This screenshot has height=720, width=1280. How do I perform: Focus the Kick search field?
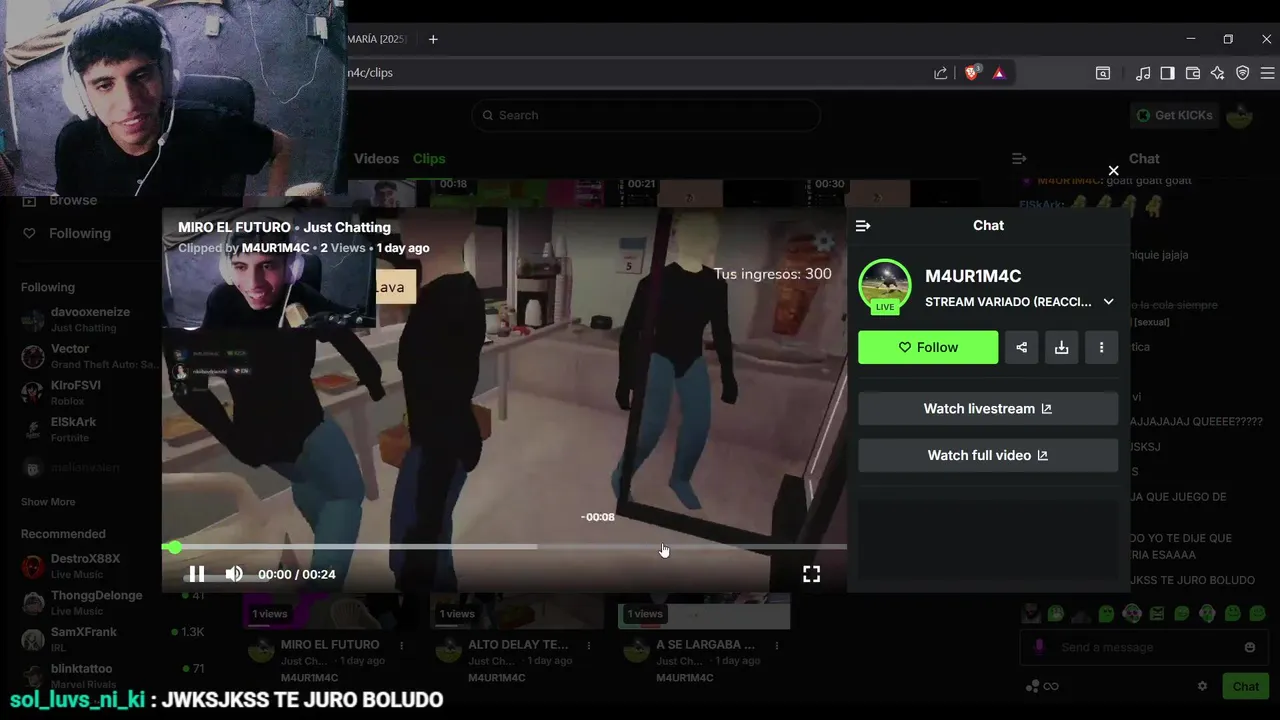point(646,115)
